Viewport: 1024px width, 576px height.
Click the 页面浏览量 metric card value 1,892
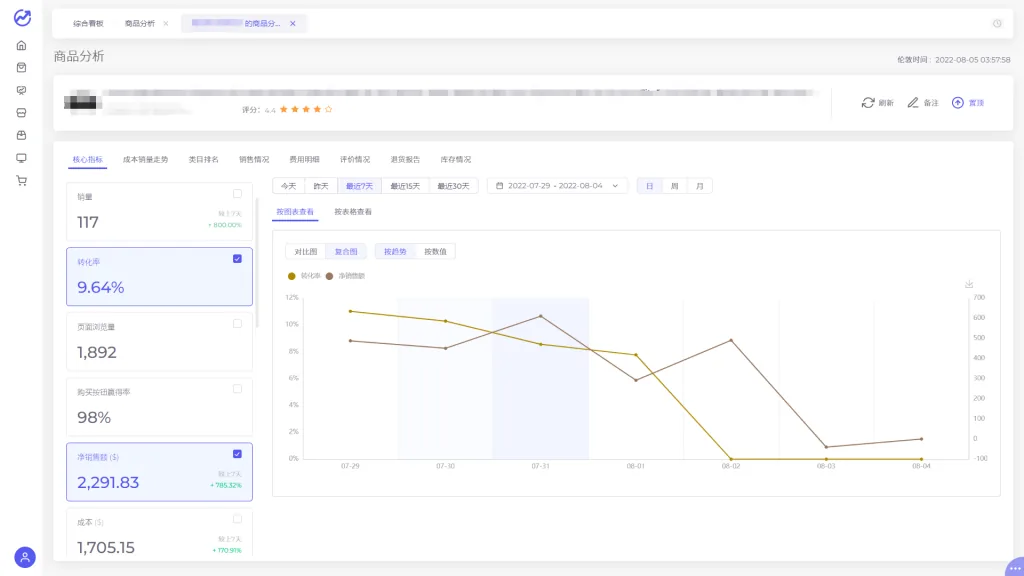(x=97, y=353)
